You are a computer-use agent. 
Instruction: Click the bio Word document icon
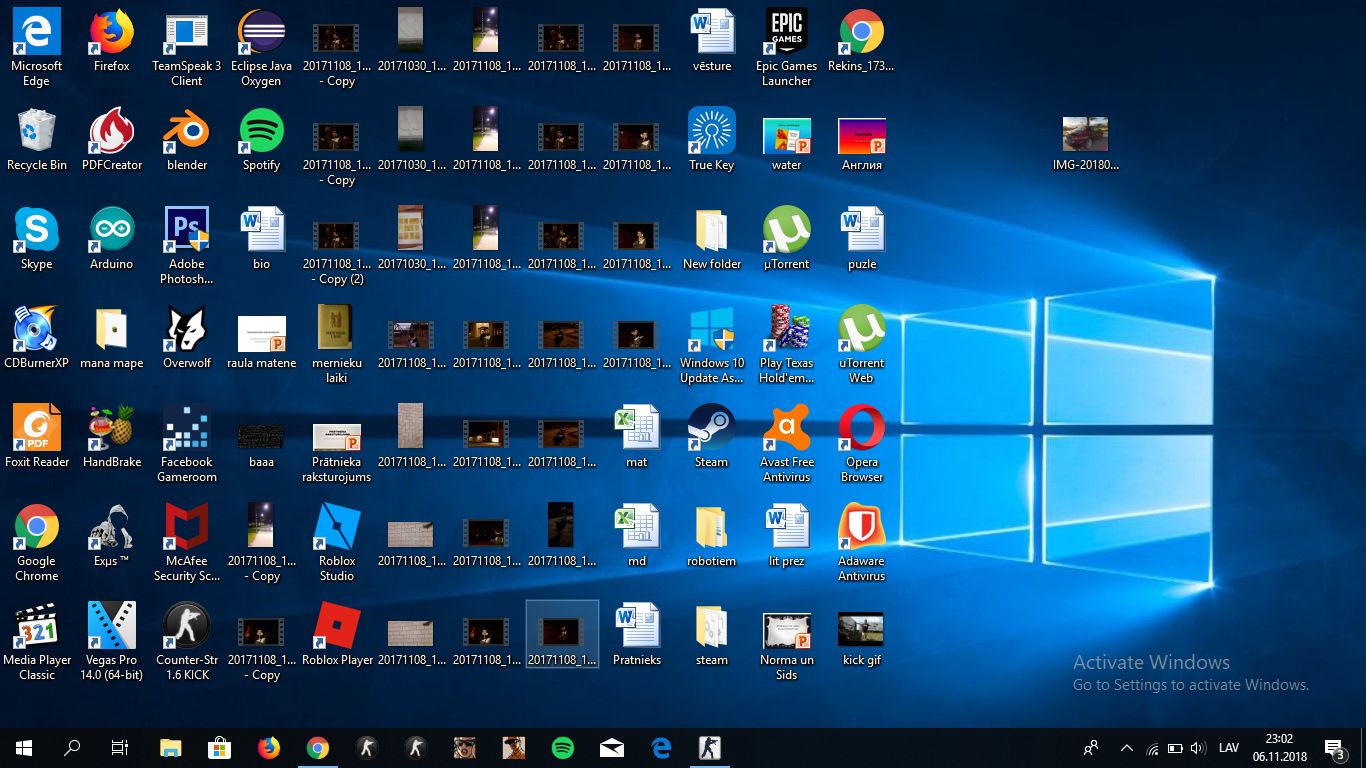(x=262, y=238)
